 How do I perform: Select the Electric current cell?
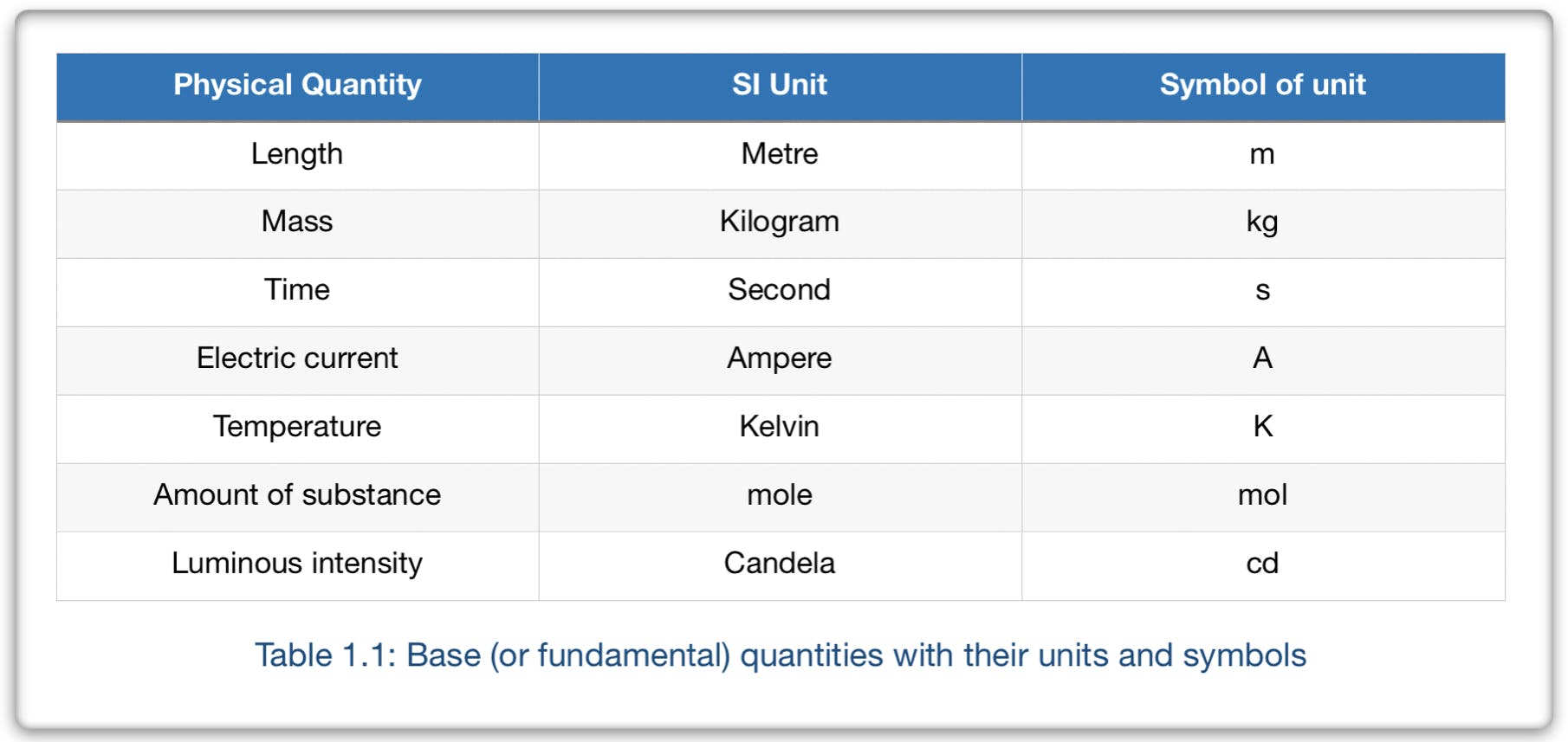[x=297, y=358]
